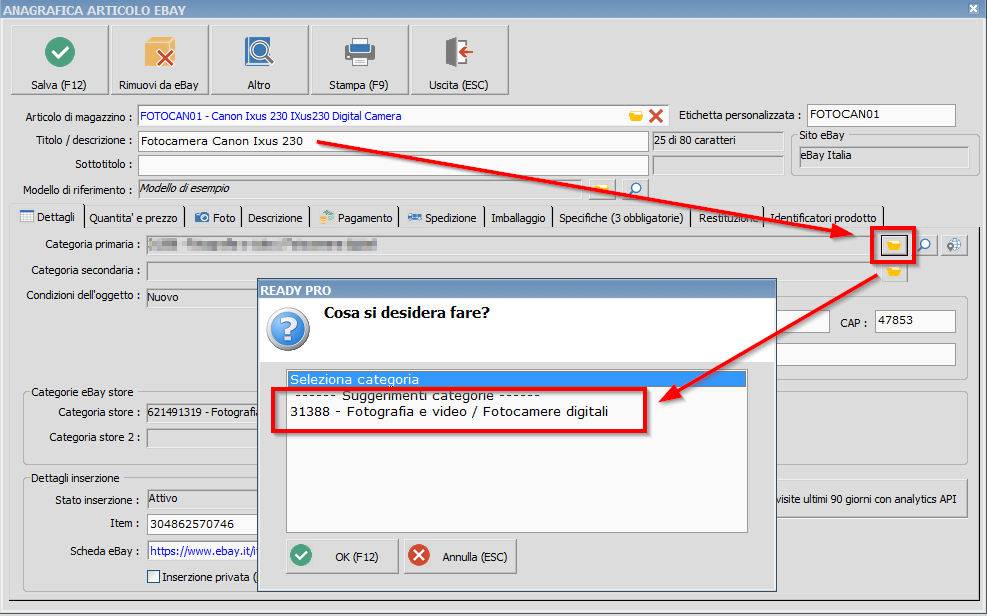Click globe icon next to Categoria primaria
This screenshot has width=987, height=616.
(954, 245)
